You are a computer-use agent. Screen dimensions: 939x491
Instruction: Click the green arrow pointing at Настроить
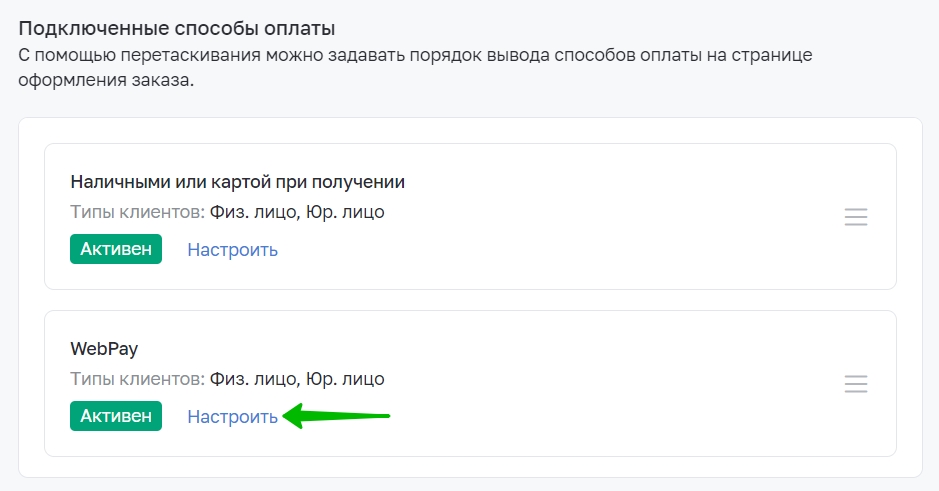(x=336, y=416)
